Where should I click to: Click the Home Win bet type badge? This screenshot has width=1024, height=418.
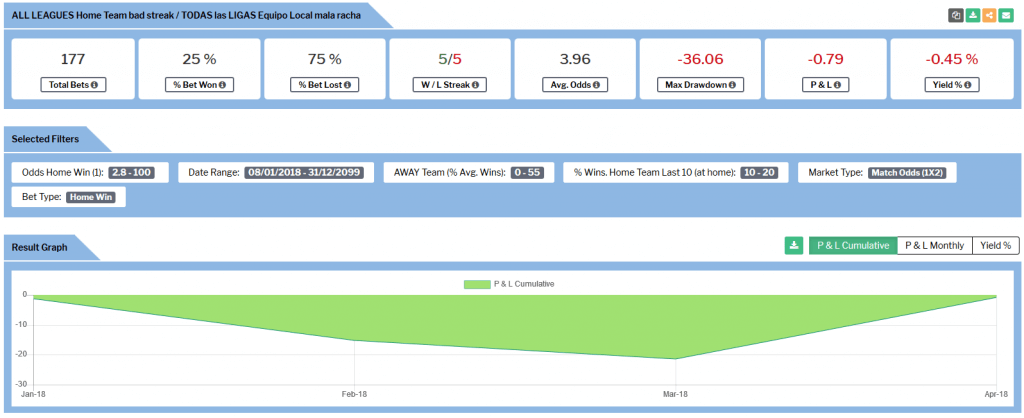[x=91, y=197]
